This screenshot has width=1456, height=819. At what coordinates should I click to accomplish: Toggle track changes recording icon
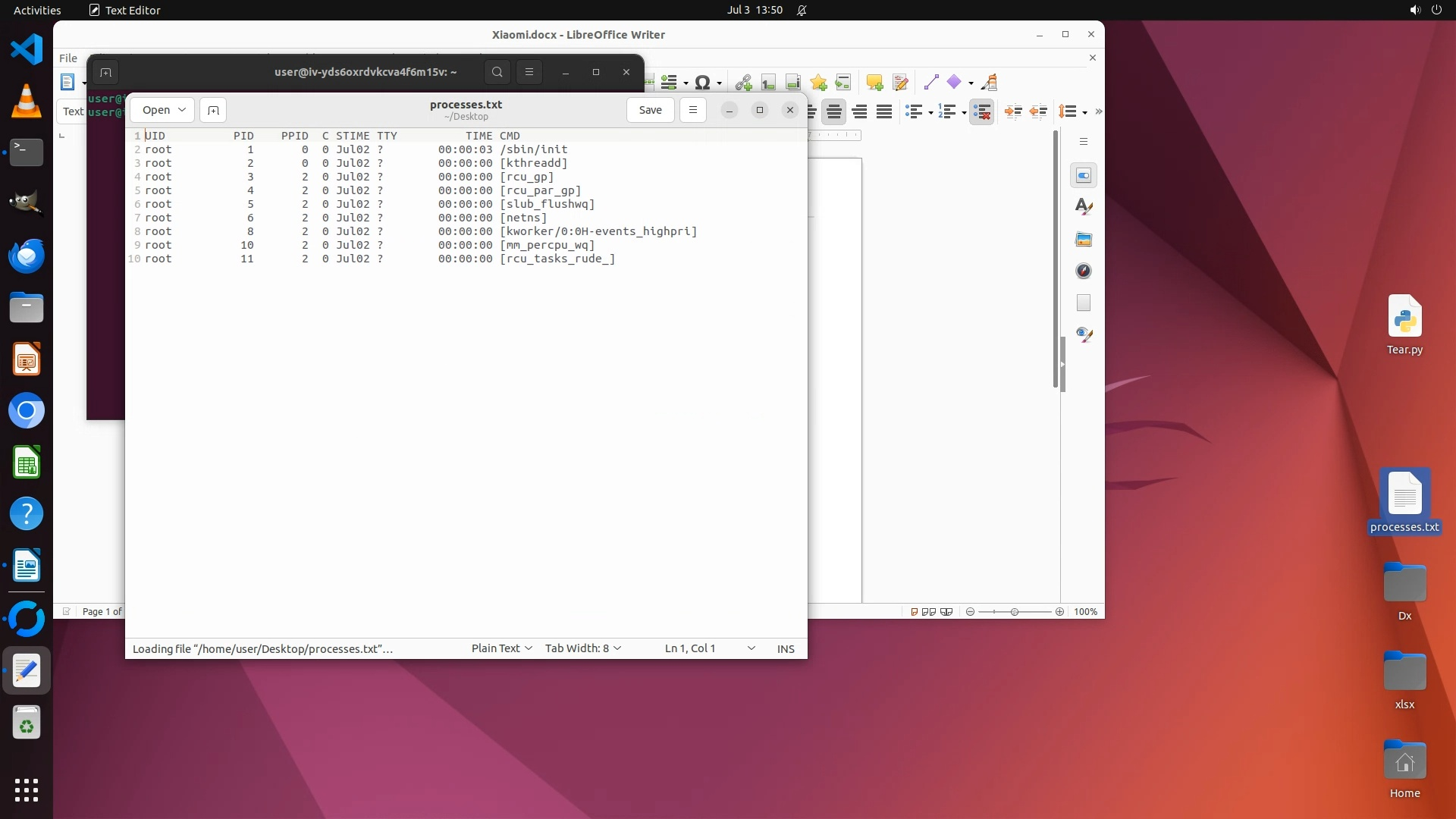coord(900,83)
